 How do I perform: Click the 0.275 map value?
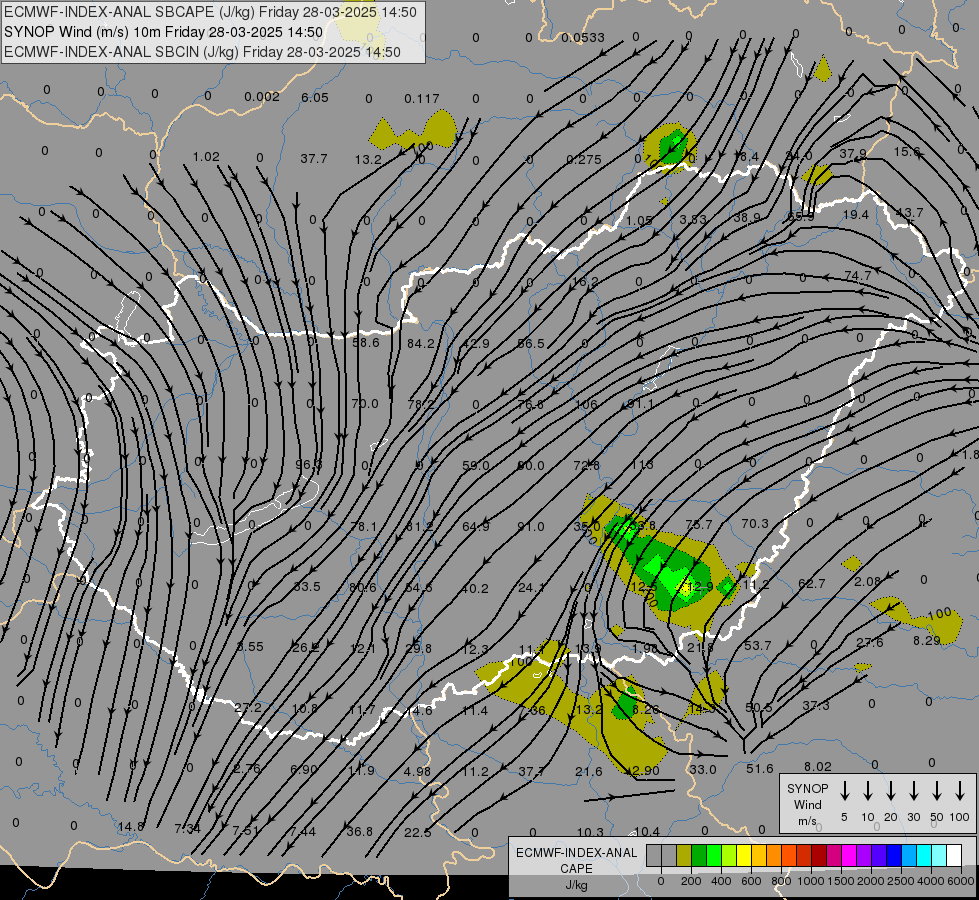pos(584,160)
